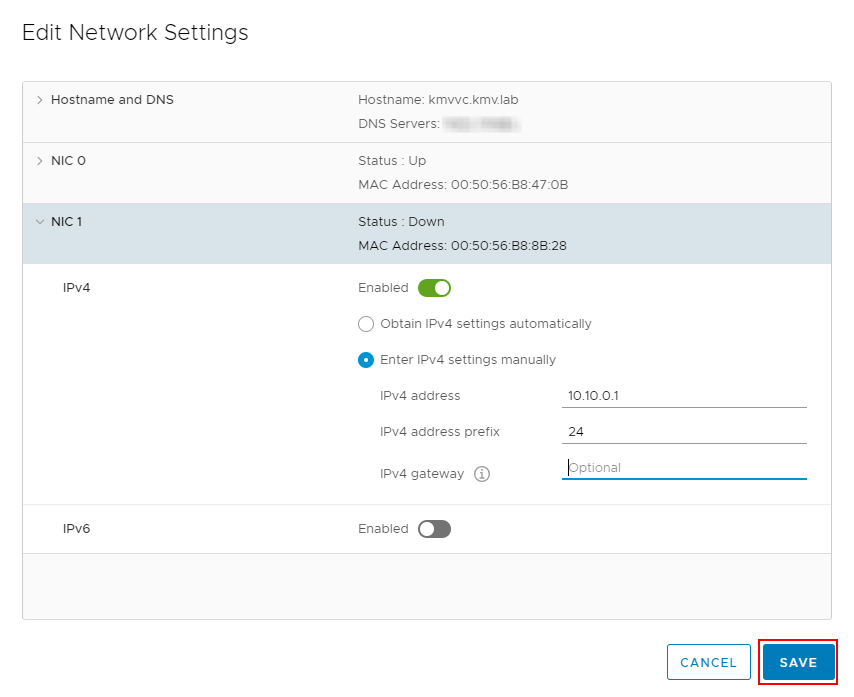854x697 pixels.
Task: Click the NIC 0 section label
Action: 68,161
